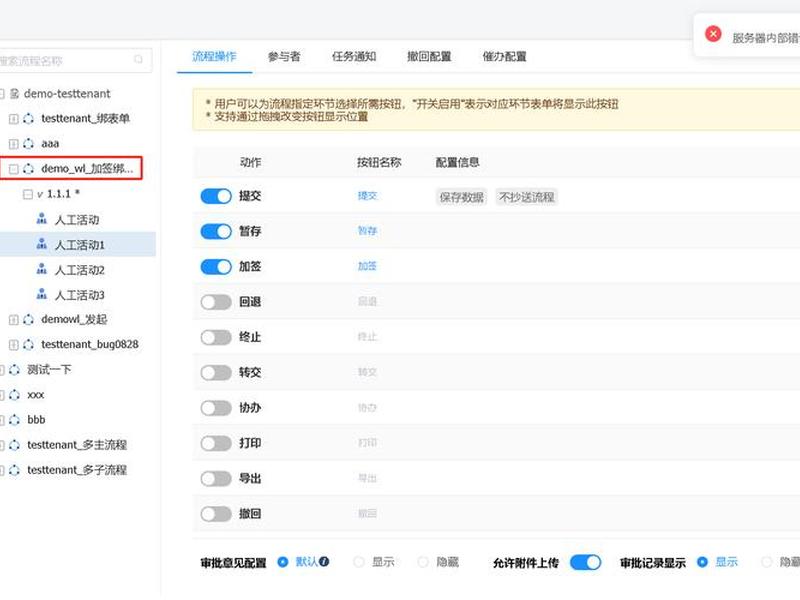Expand the demowl_发起 tree node
Image resolution: width=800 pixels, height=600 pixels.
pos(14,320)
